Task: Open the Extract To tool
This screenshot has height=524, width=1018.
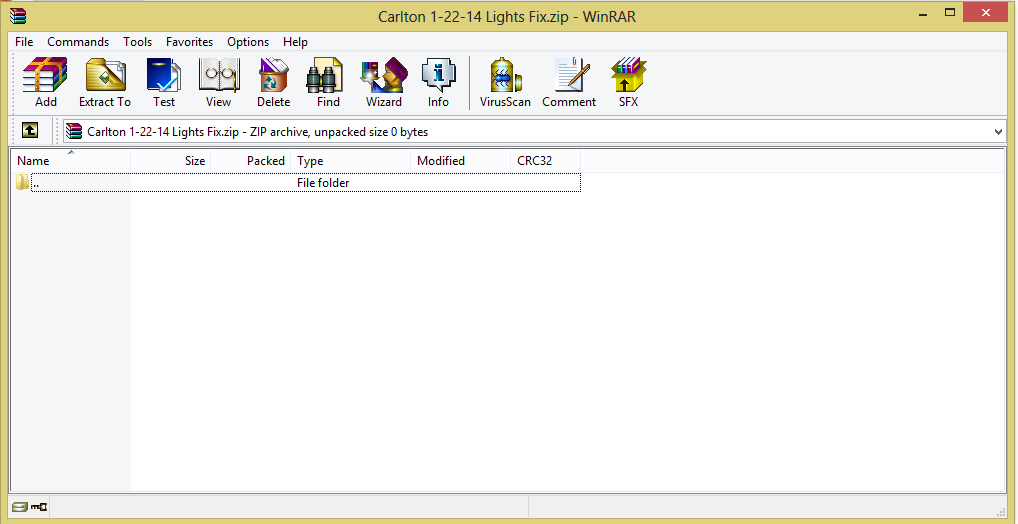Action: coord(105,82)
